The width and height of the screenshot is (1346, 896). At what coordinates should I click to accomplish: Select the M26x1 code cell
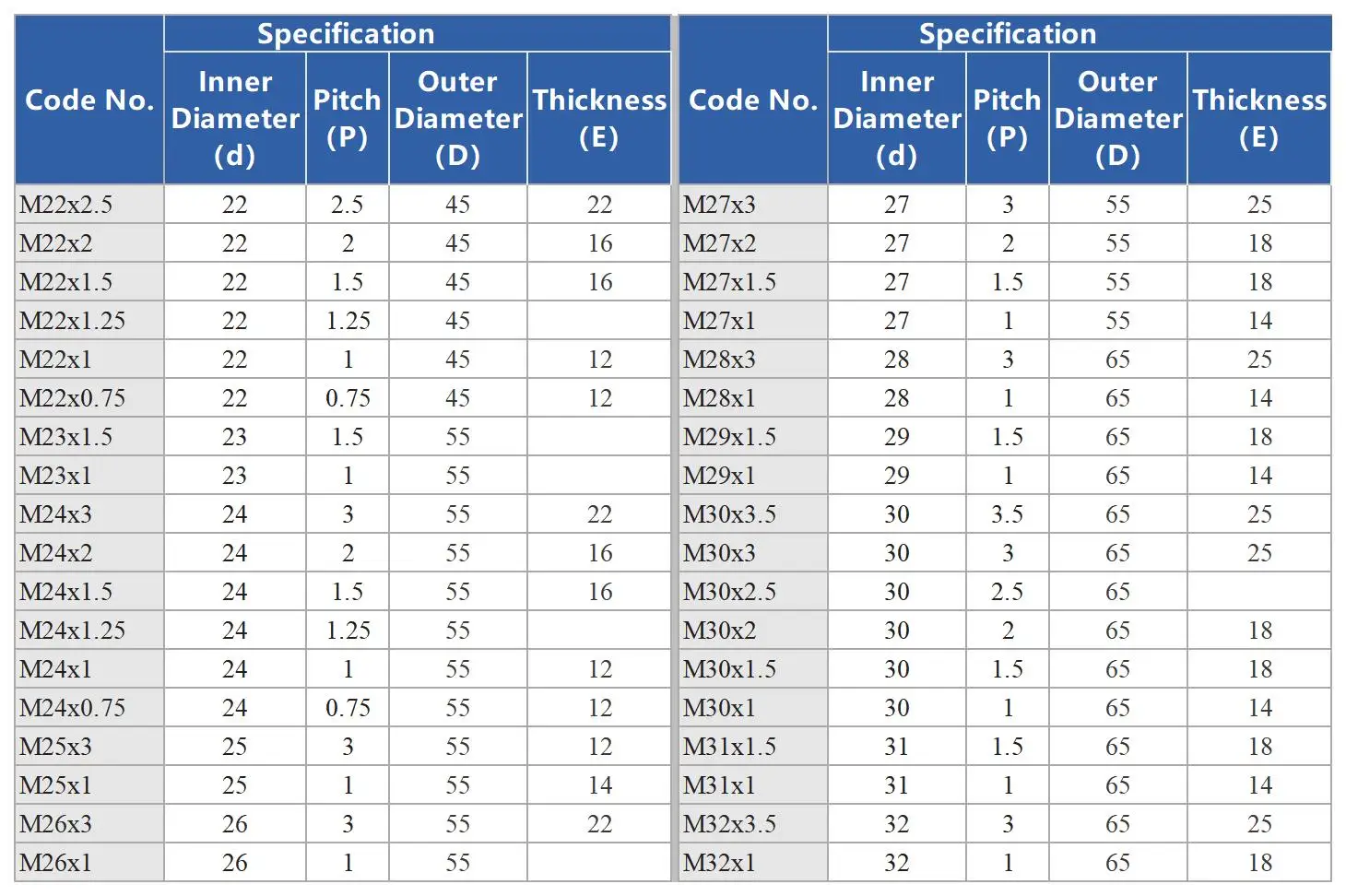coord(89,863)
